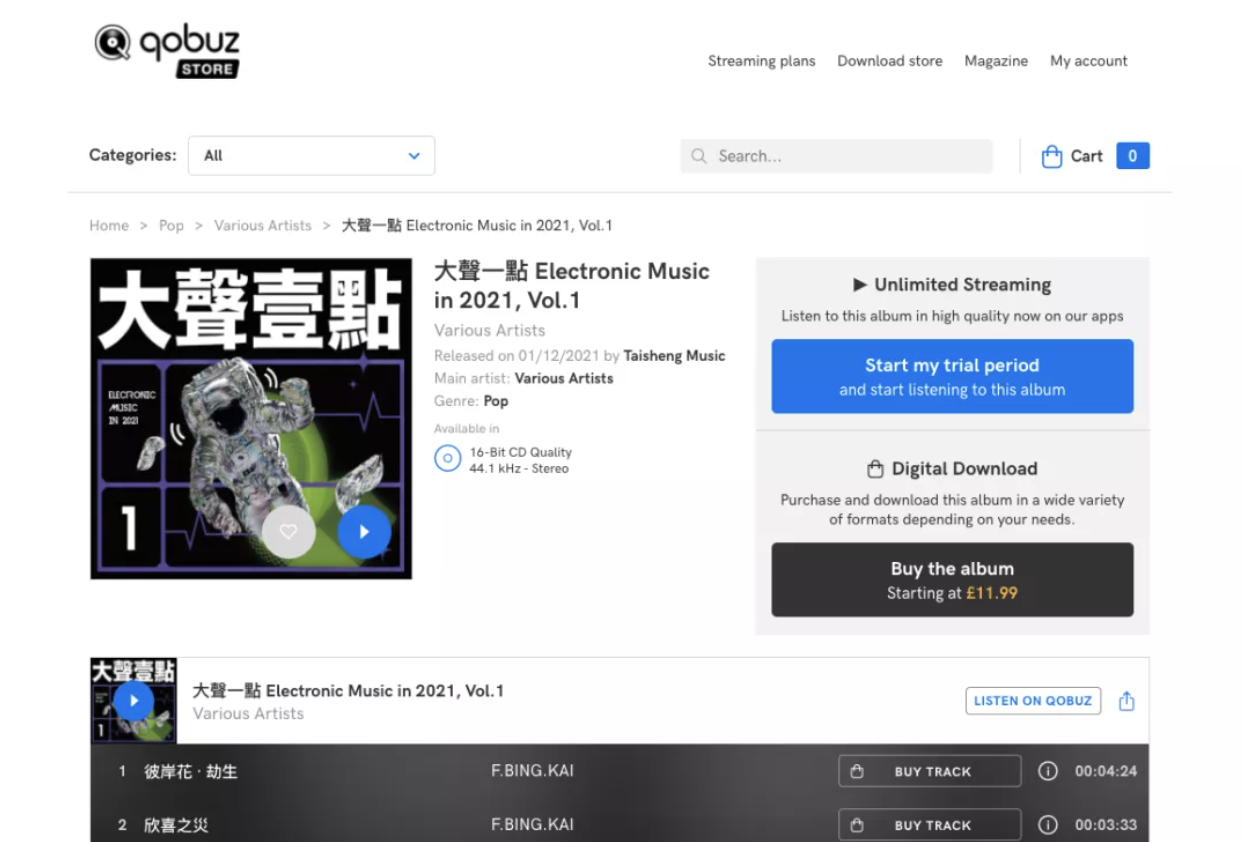
Task: Click F.BING.KAI artist on track 2
Action: pos(532,826)
